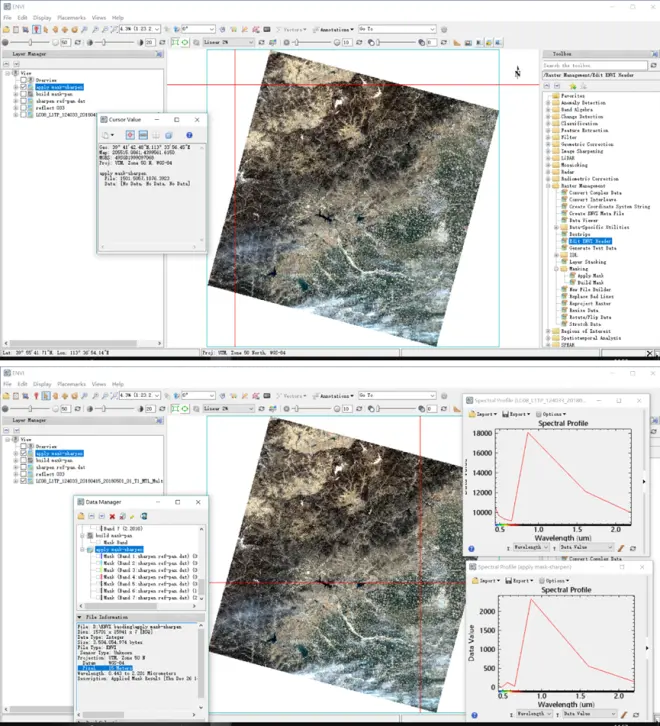Screen dimensions: 660x726
Task: Click Export in the upper Spectral Profile window
Action: click(516, 414)
